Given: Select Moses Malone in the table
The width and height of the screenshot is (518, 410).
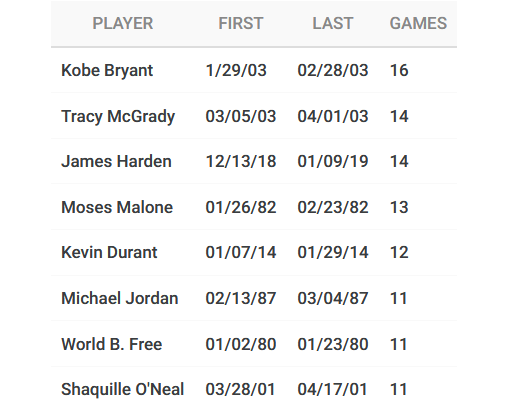Looking at the screenshot, I should (x=117, y=207).
